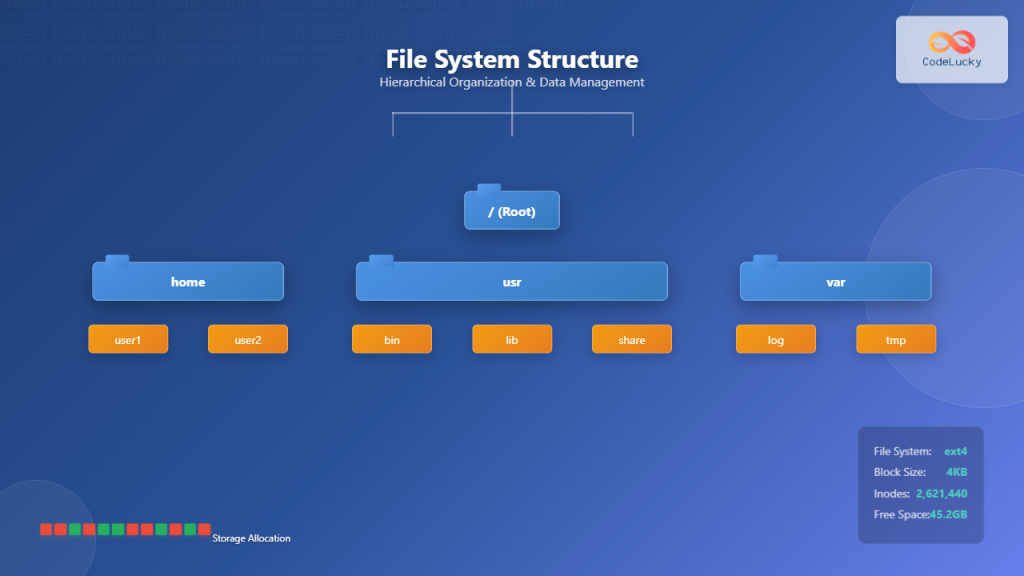Click the Free Space 45.2GB entry
Viewport: 1024px width, 576px height.
(x=920, y=515)
